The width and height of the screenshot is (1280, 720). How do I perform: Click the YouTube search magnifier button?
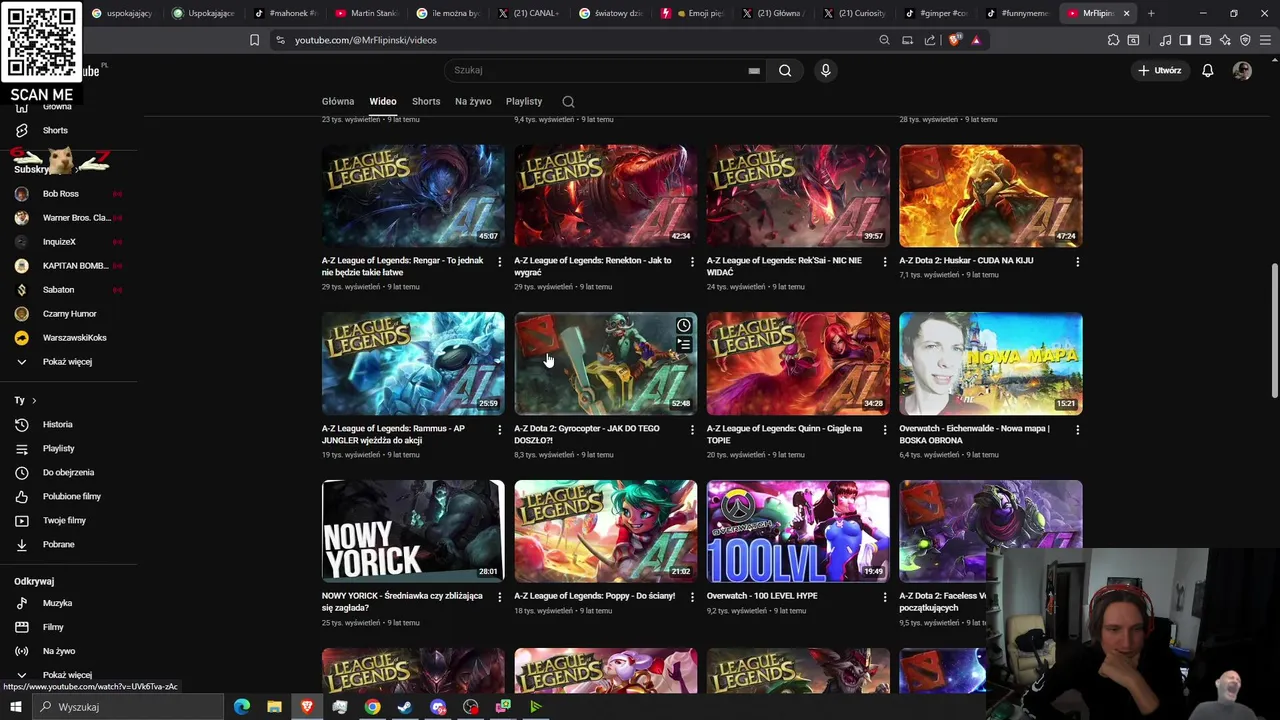coord(785,70)
